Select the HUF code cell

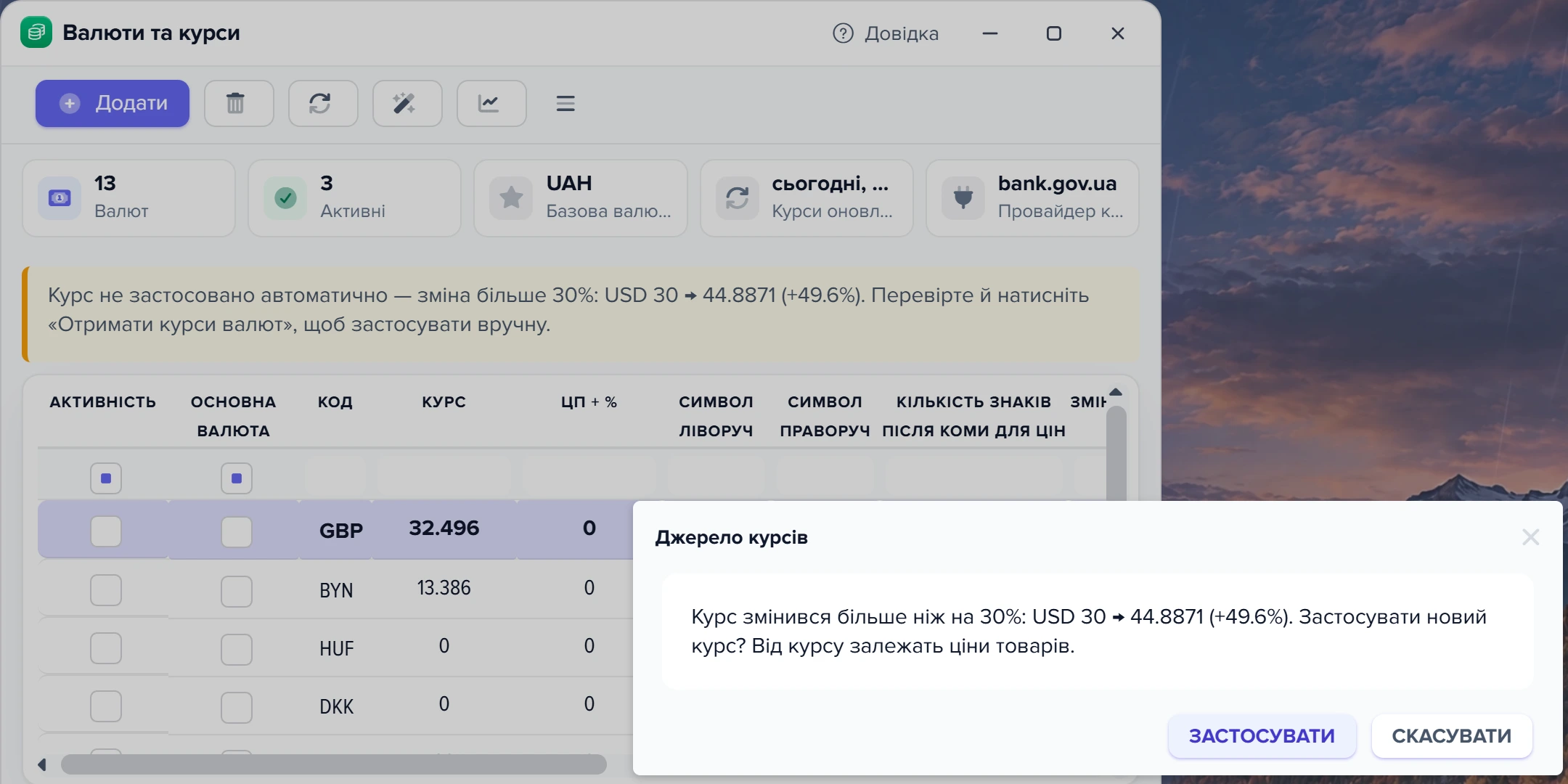pos(336,648)
